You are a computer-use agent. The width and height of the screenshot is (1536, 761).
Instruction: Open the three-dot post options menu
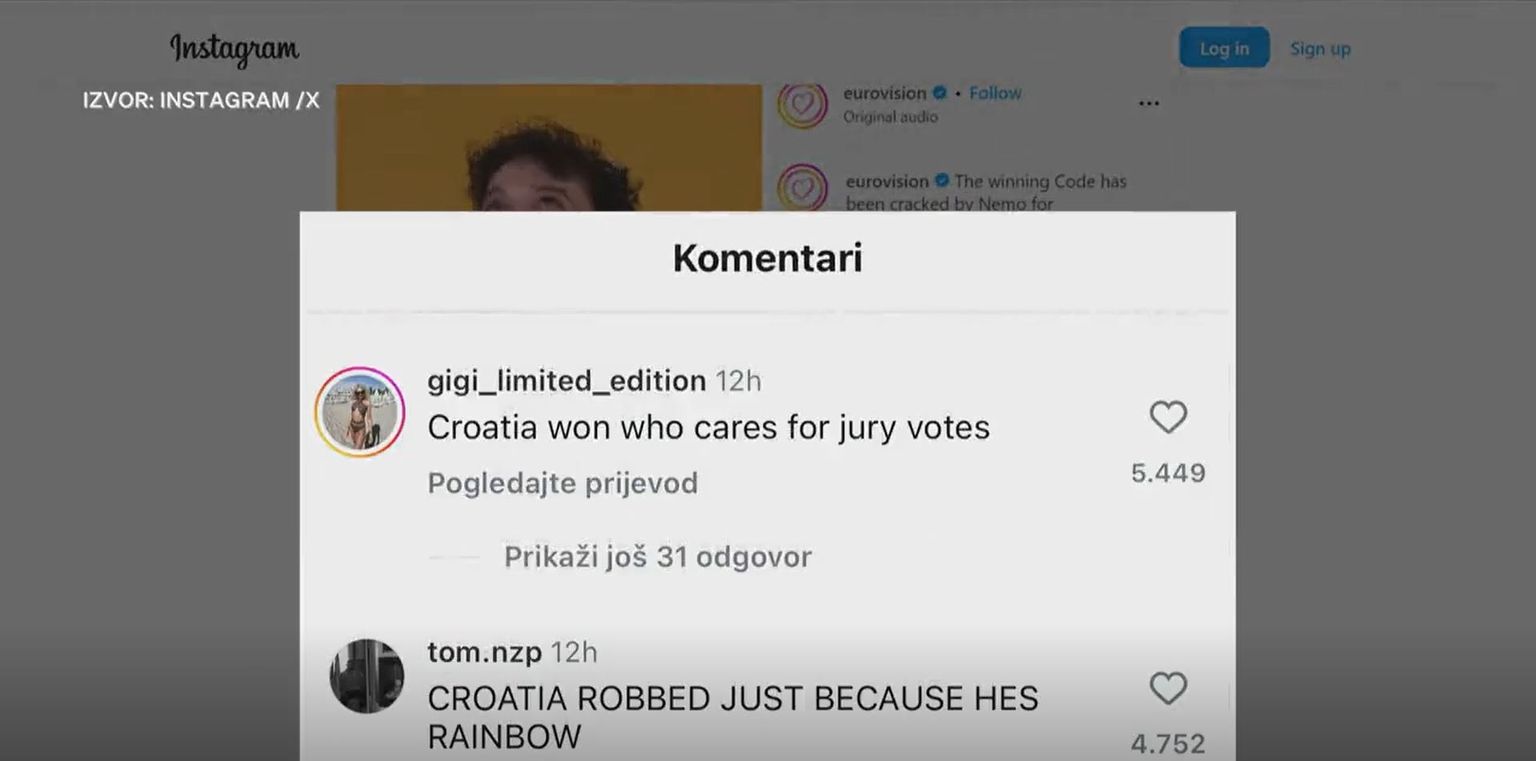[1149, 103]
